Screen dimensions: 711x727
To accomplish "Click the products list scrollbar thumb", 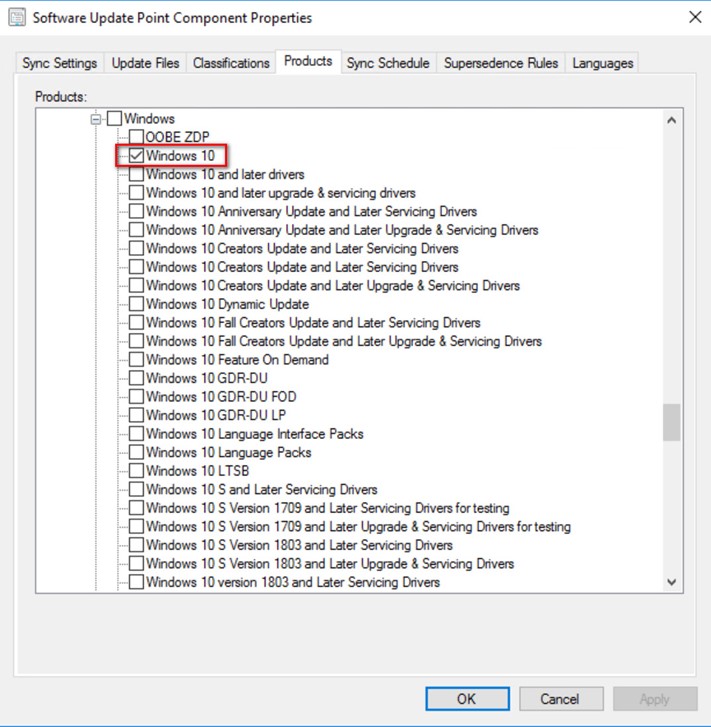I will click(x=671, y=422).
